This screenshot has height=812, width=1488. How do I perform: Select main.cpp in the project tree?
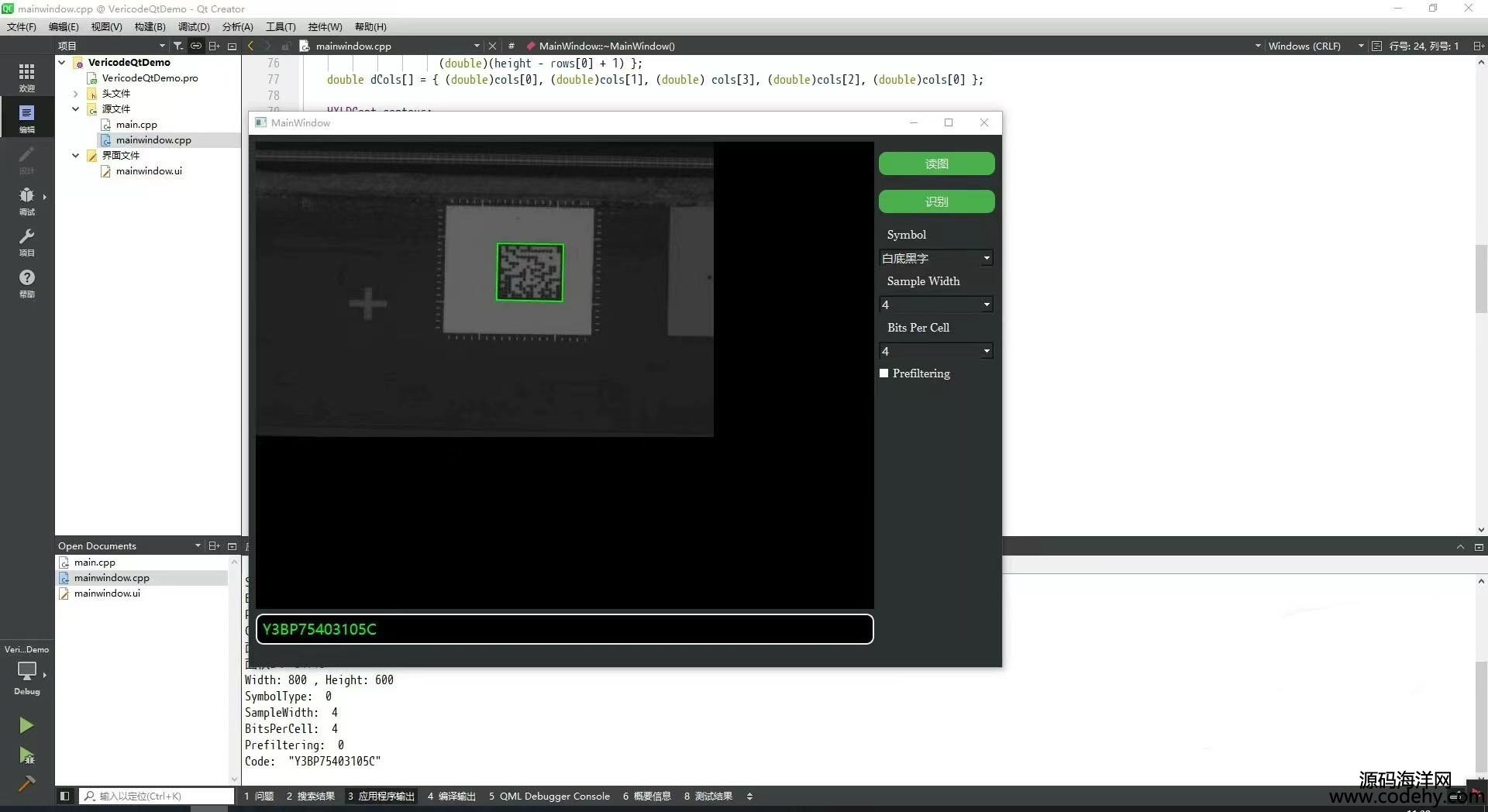pos(136,124)
